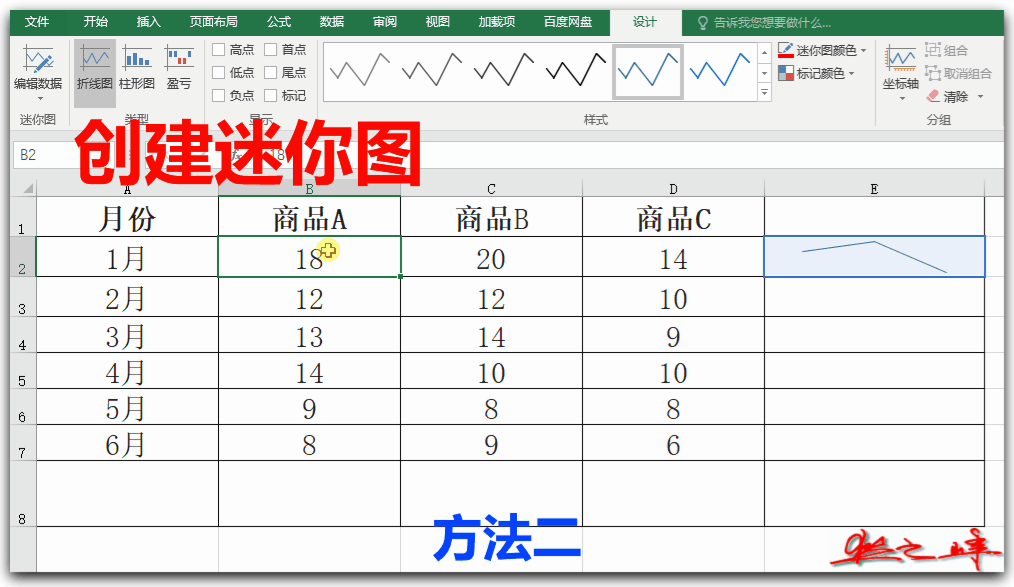Choose the first gray sparkline style
The height and width of the screenshot is (587, 1014).
[360, 71]
